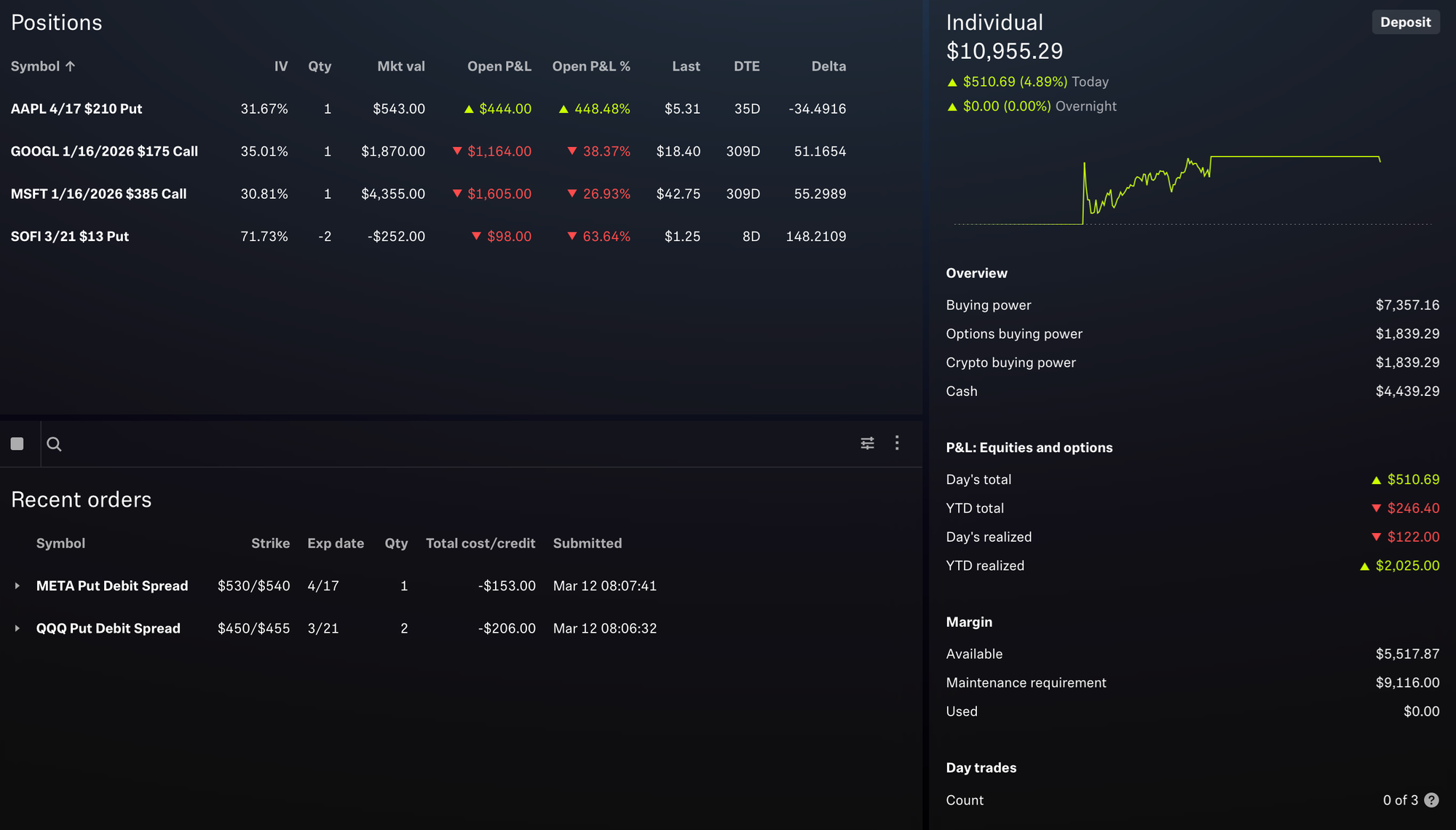The image size is (1456, 830).
Task: Click YTD total value $246.40
Action: coord(1413,508)
